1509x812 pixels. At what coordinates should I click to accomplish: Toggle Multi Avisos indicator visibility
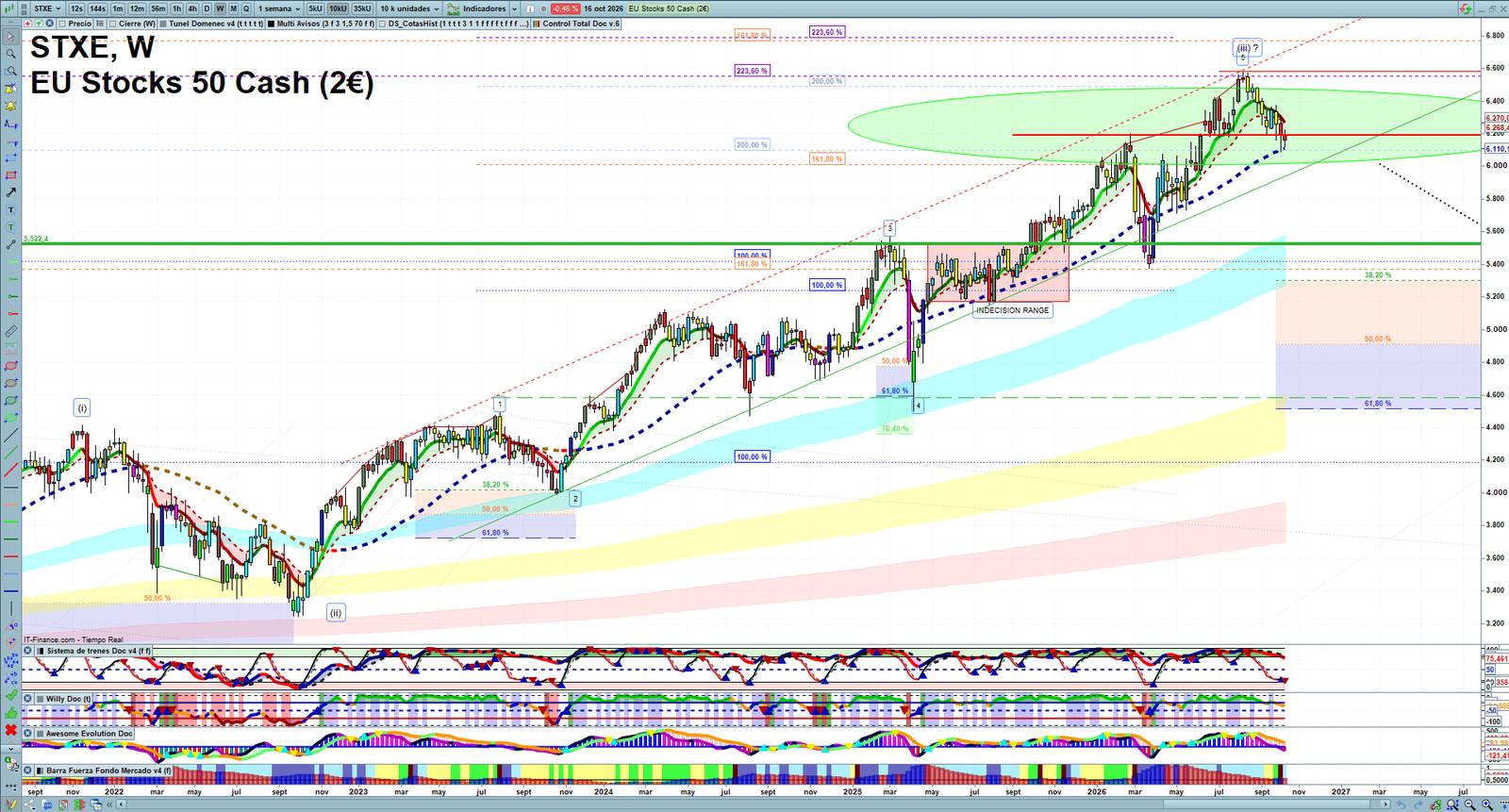(x=272, y=24)
